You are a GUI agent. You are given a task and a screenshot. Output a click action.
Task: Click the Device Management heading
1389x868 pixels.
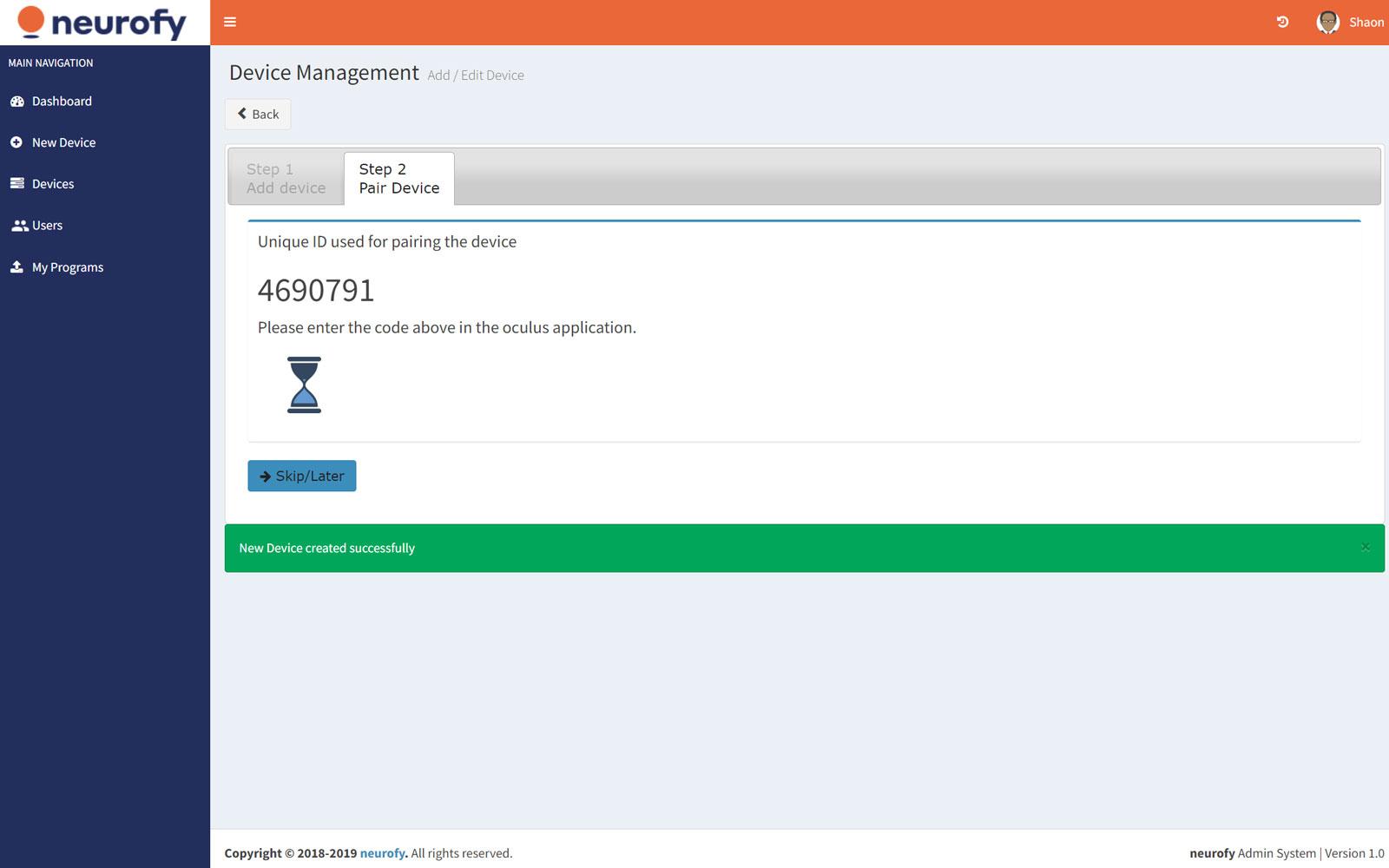pos(324,73)
